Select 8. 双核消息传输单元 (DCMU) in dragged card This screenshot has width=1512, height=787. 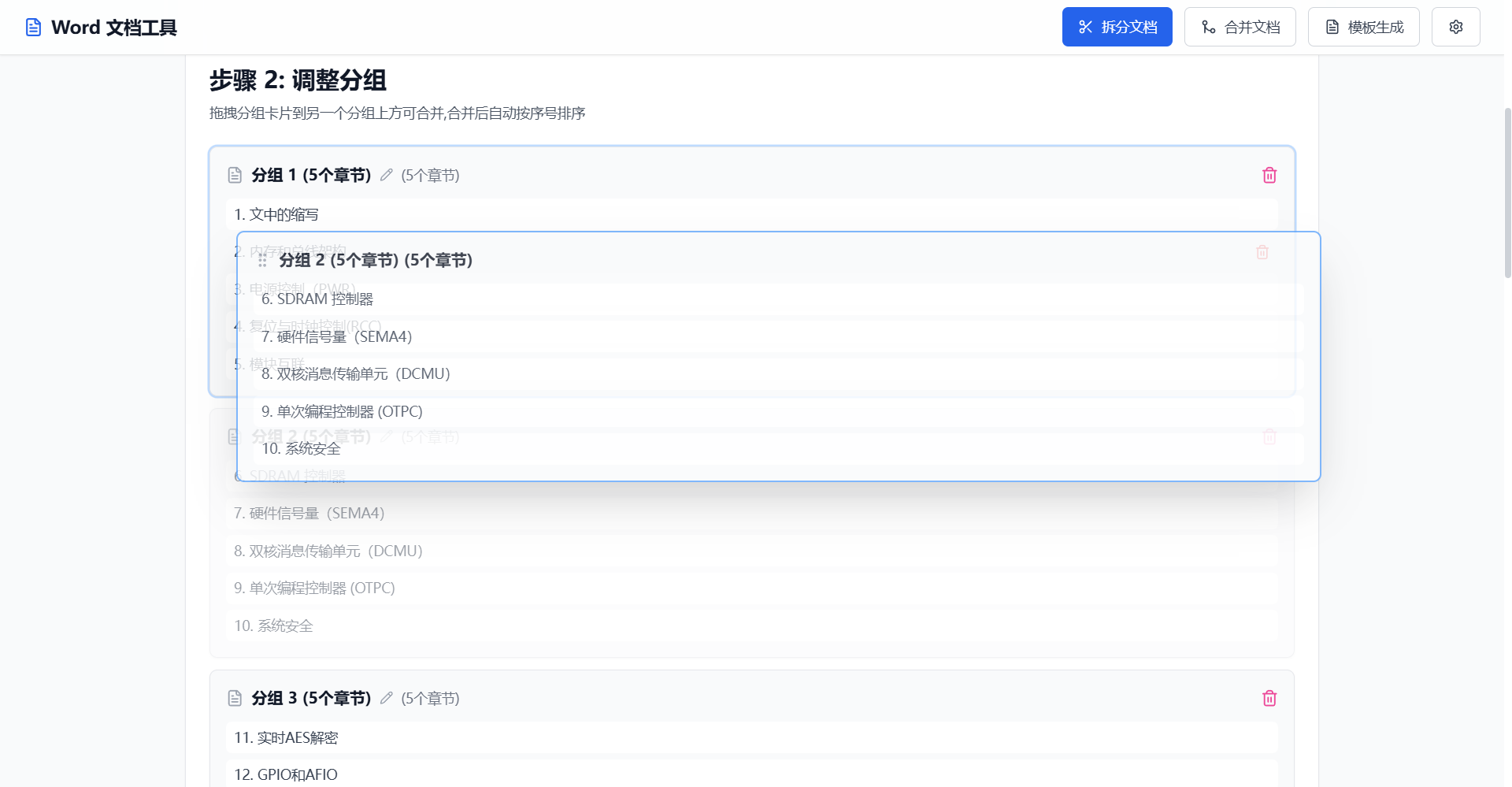coord(778,374)
